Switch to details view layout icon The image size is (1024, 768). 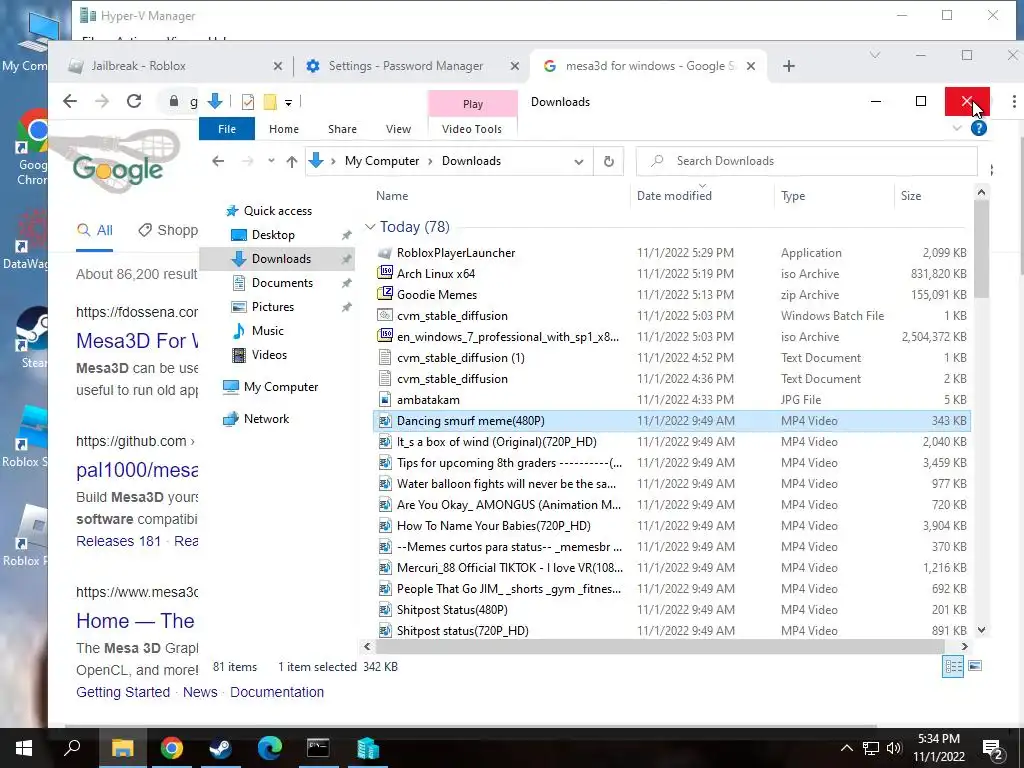pyautogui.click(x=953, y=667)
